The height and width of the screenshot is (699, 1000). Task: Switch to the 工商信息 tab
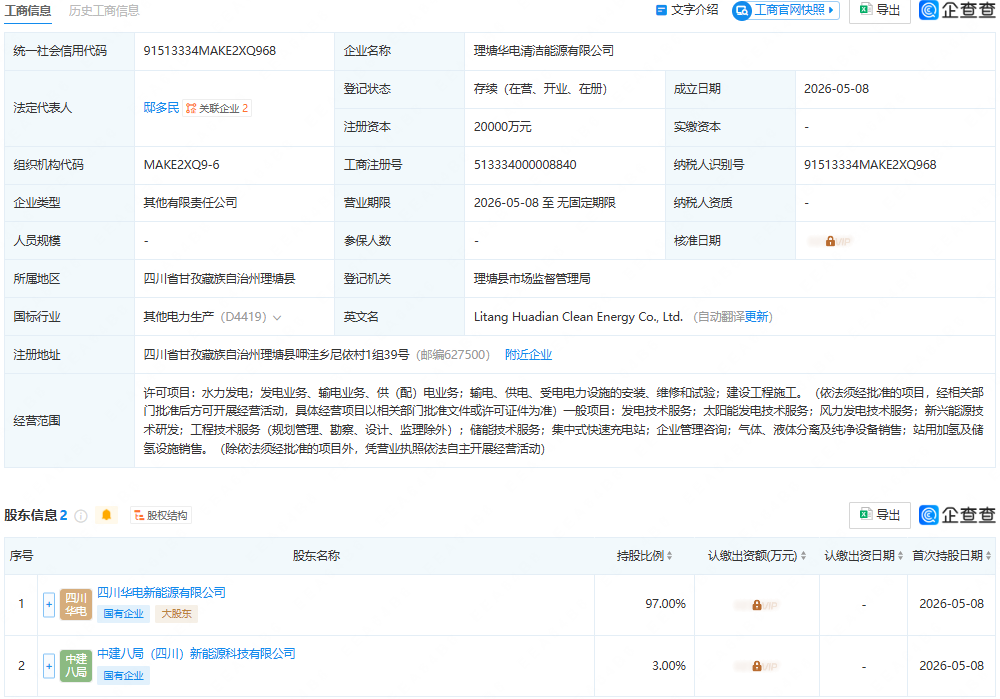27,11
